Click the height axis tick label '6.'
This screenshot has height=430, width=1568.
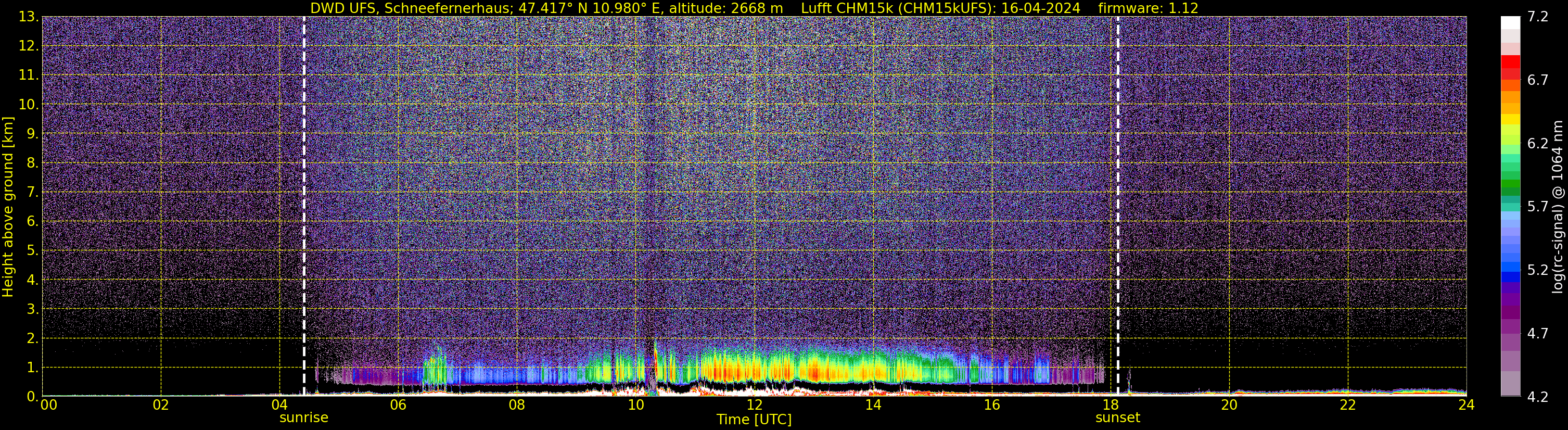point(32,222)
